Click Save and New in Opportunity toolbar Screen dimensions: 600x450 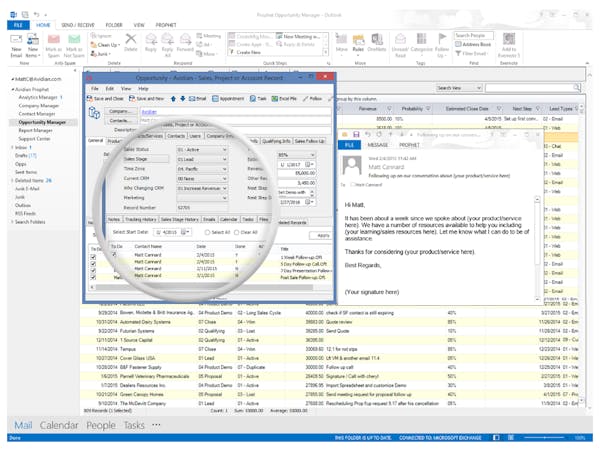coord(146,99)
